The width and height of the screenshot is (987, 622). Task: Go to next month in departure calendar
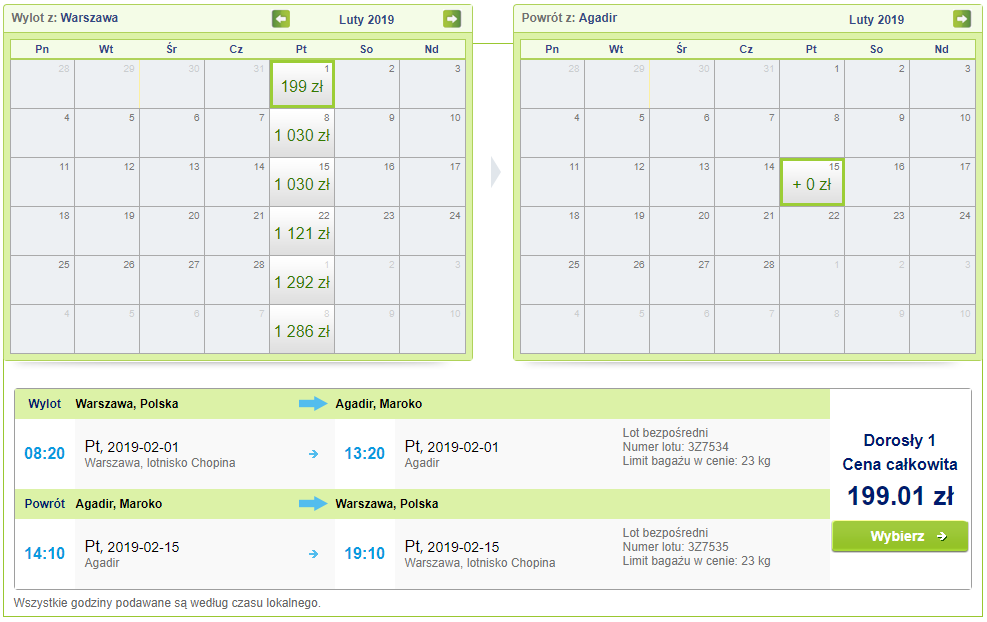[452, 19]
